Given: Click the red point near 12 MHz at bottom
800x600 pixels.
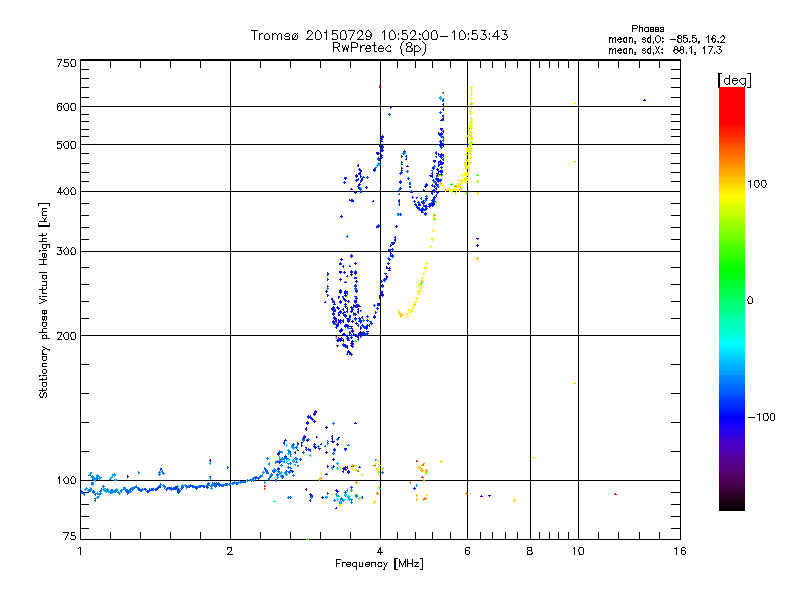Looking at the screenshot, I should [615, 494].
